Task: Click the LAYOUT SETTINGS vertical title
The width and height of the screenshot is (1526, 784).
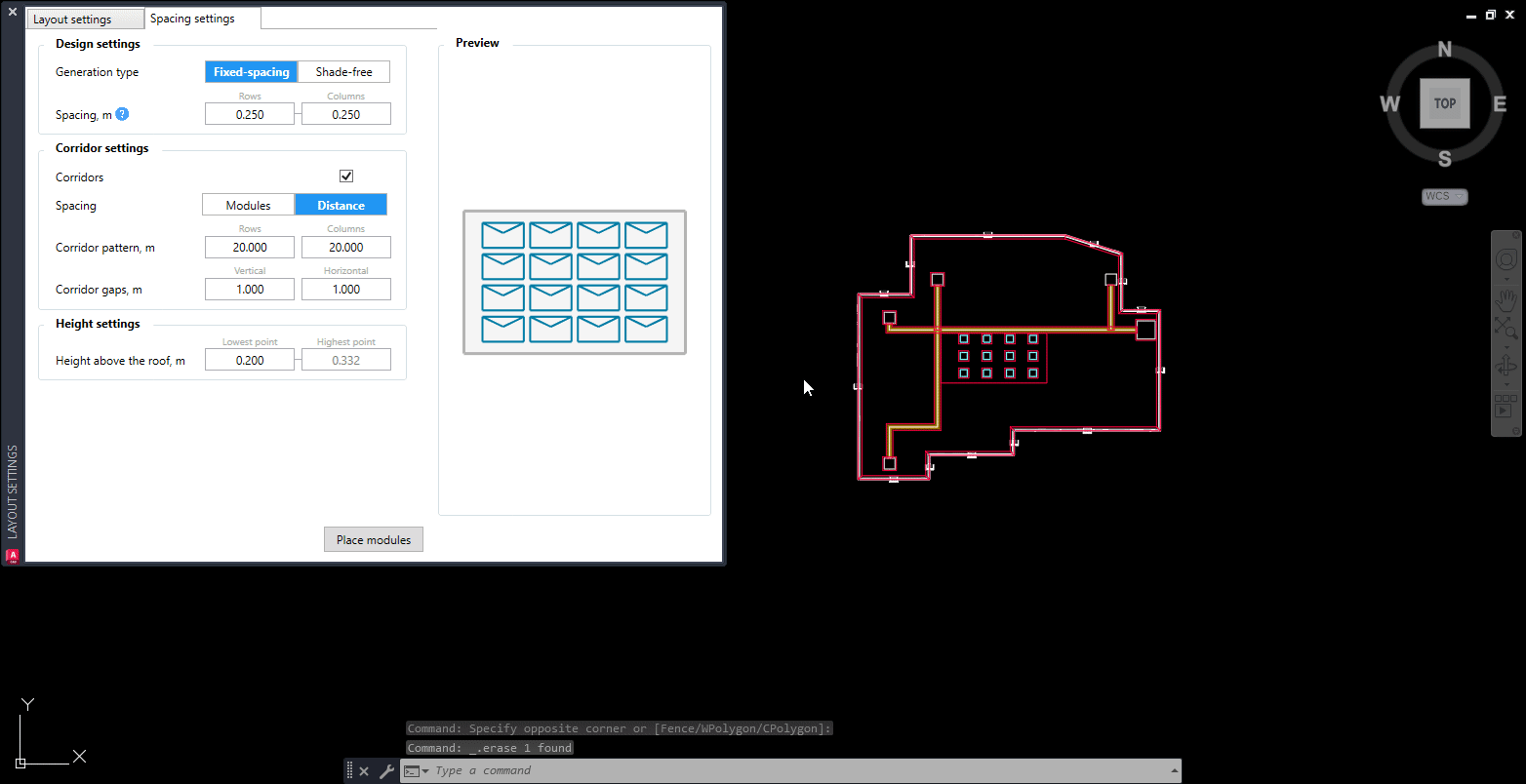Action: (13, 491)
